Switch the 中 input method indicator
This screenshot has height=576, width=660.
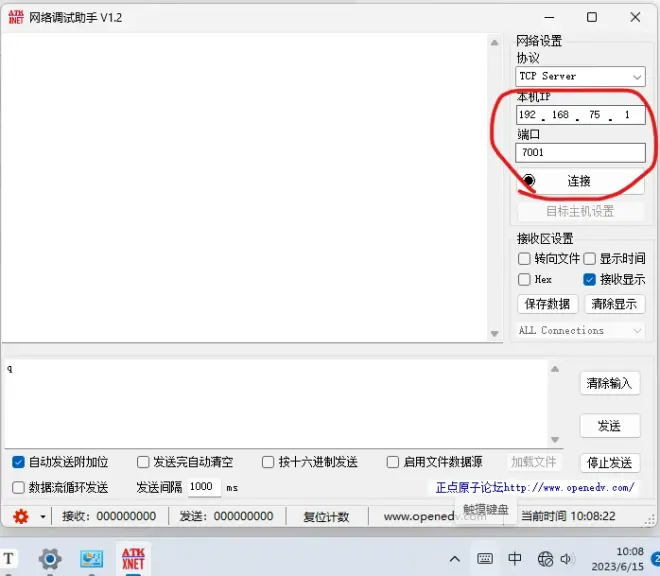pos(515,558)
